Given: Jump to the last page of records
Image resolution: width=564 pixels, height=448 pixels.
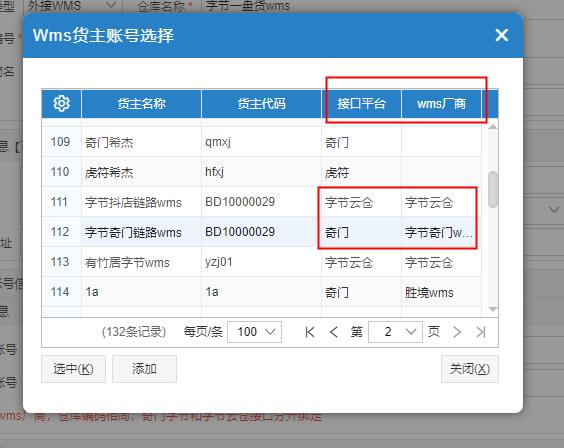Looking at the screenshot, I should pyautogui.click(x=481, y=332).
